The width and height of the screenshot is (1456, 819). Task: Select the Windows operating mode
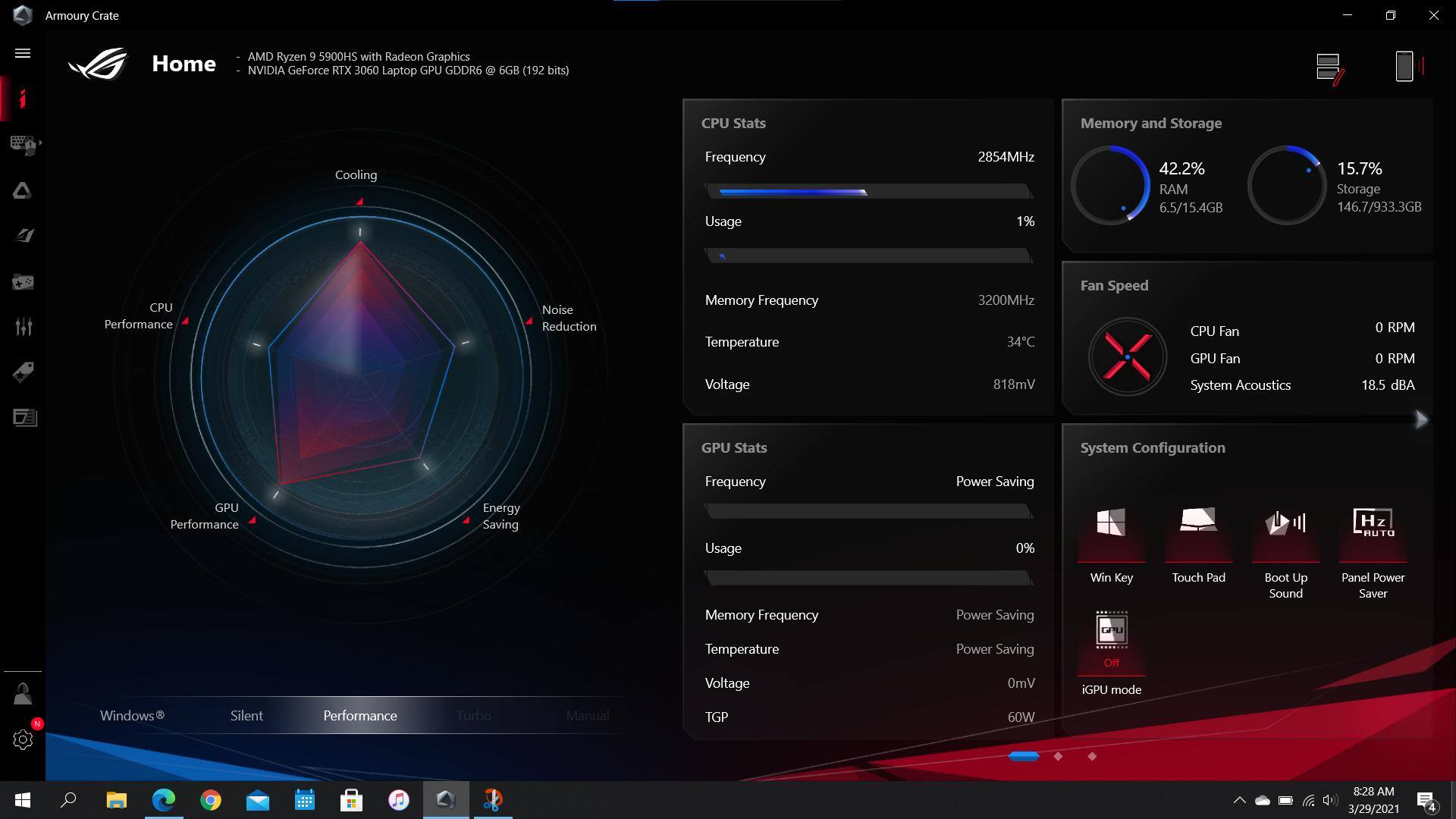point(132,716)
